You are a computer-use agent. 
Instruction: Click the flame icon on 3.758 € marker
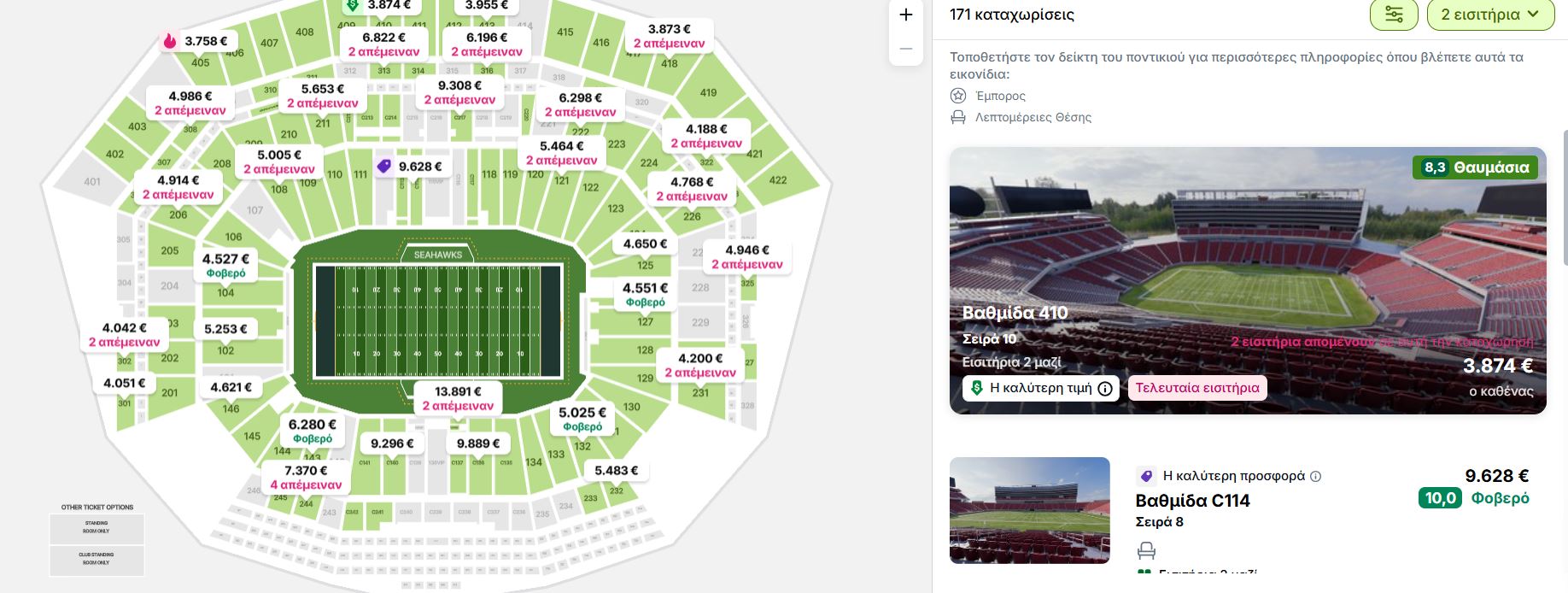click(x=170, y=41)
